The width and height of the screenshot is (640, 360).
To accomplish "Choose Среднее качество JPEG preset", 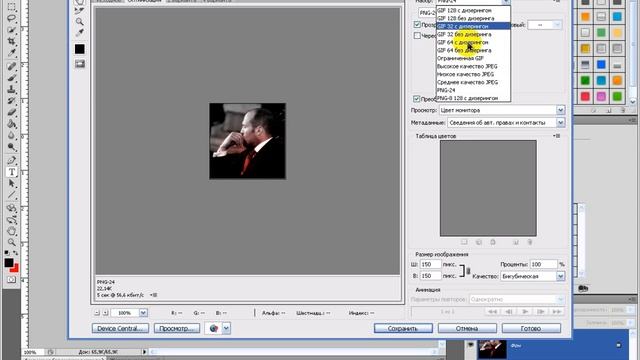I will tap(473, 82).
